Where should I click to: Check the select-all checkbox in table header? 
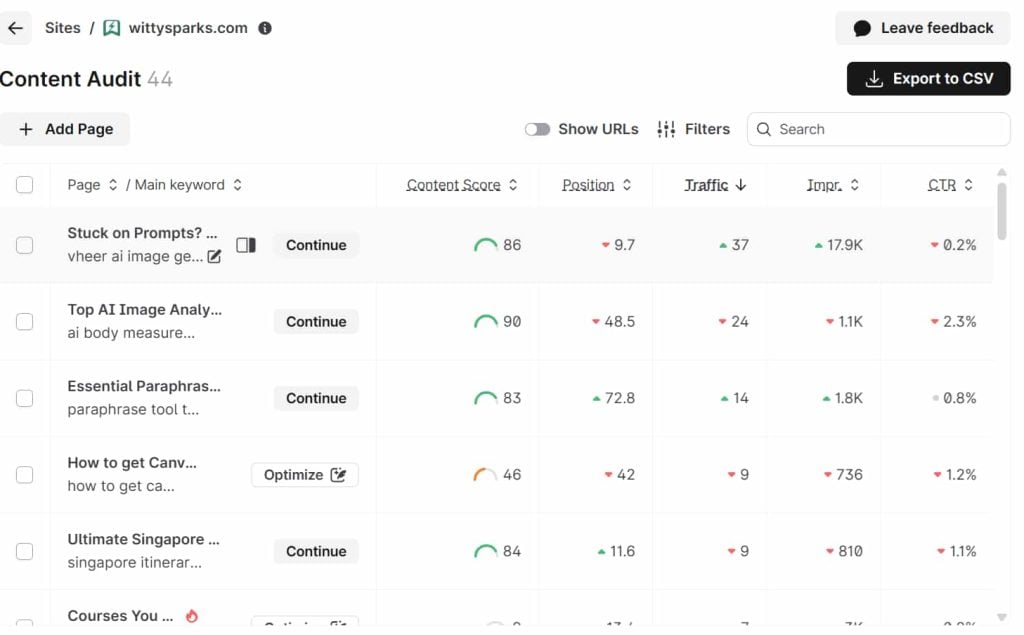coord(25,185)
